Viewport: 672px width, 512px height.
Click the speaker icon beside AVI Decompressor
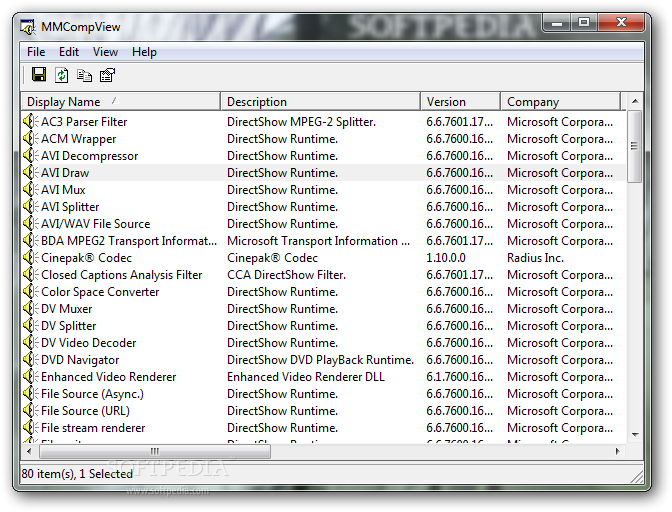(31, 156)
